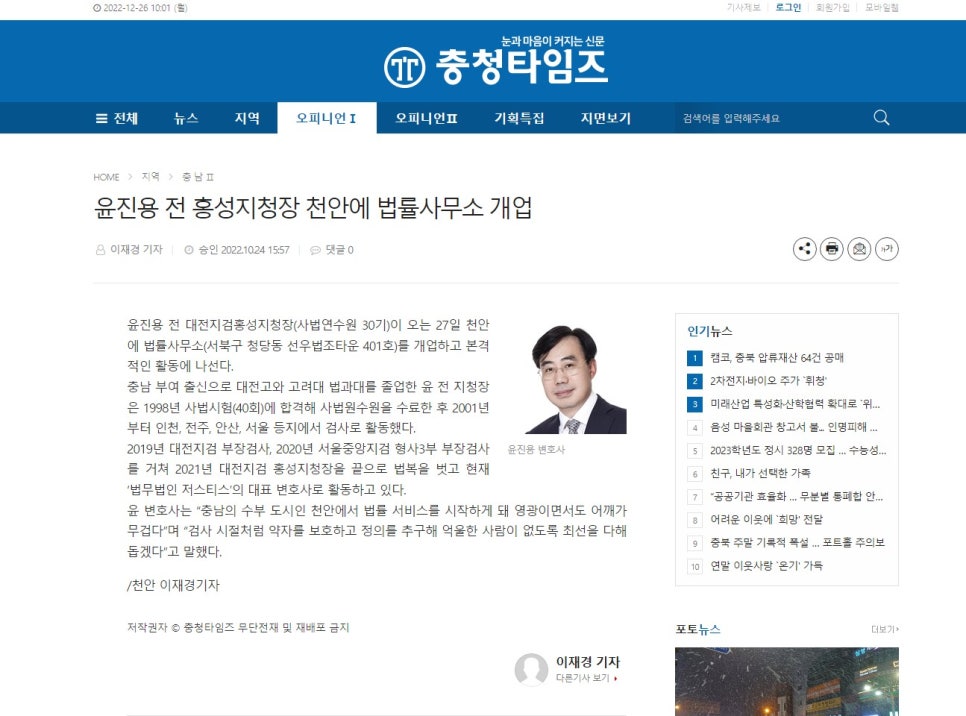Change font size with 가 icon
Screen dimensions: 966x716
pyautogui.click(x=887, y=249)
